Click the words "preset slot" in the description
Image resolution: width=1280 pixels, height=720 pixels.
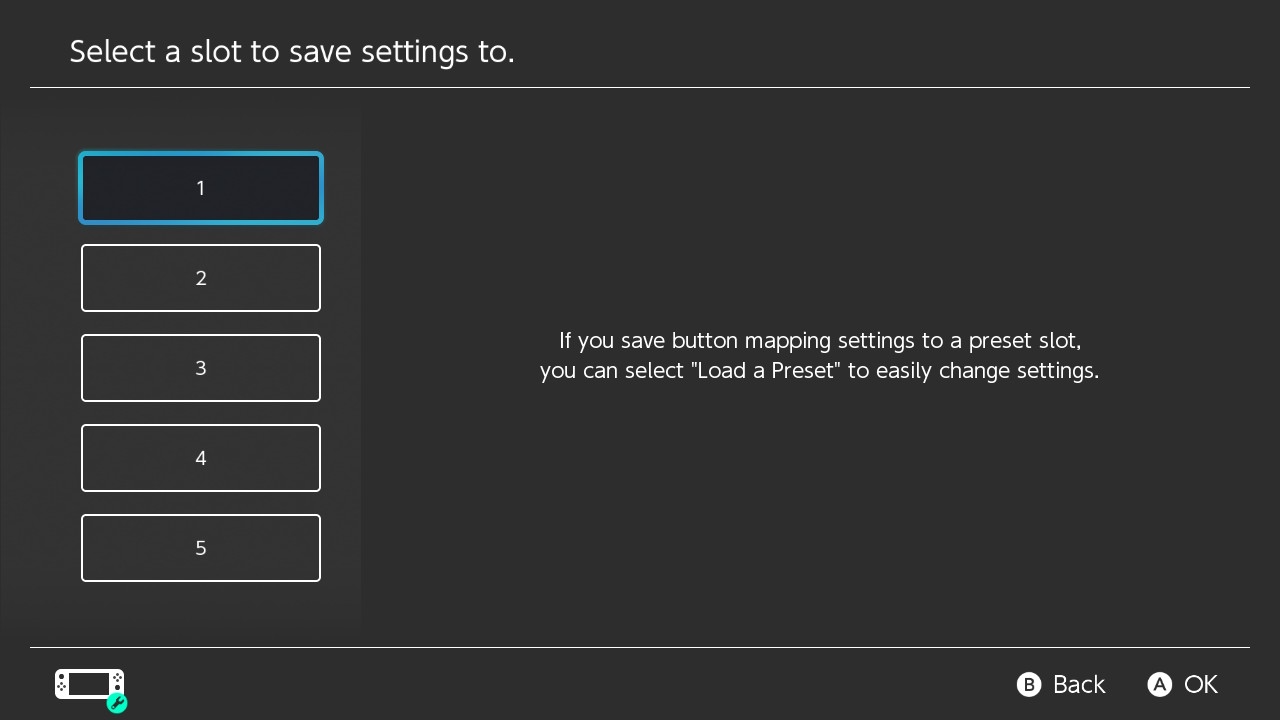point(1022,341)
